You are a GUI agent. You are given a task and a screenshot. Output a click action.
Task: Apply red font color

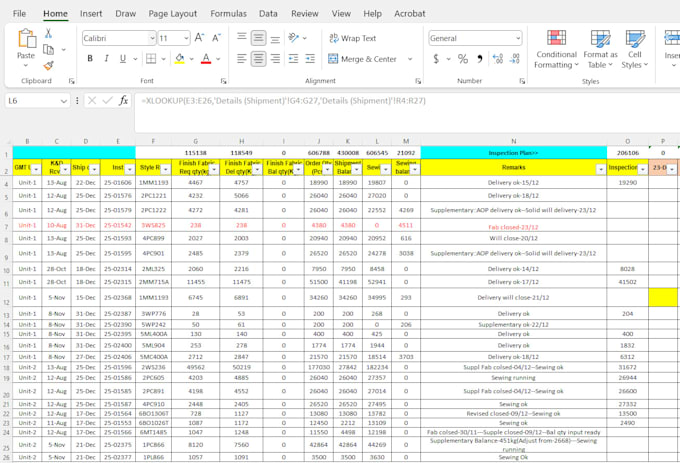point(206,59)
